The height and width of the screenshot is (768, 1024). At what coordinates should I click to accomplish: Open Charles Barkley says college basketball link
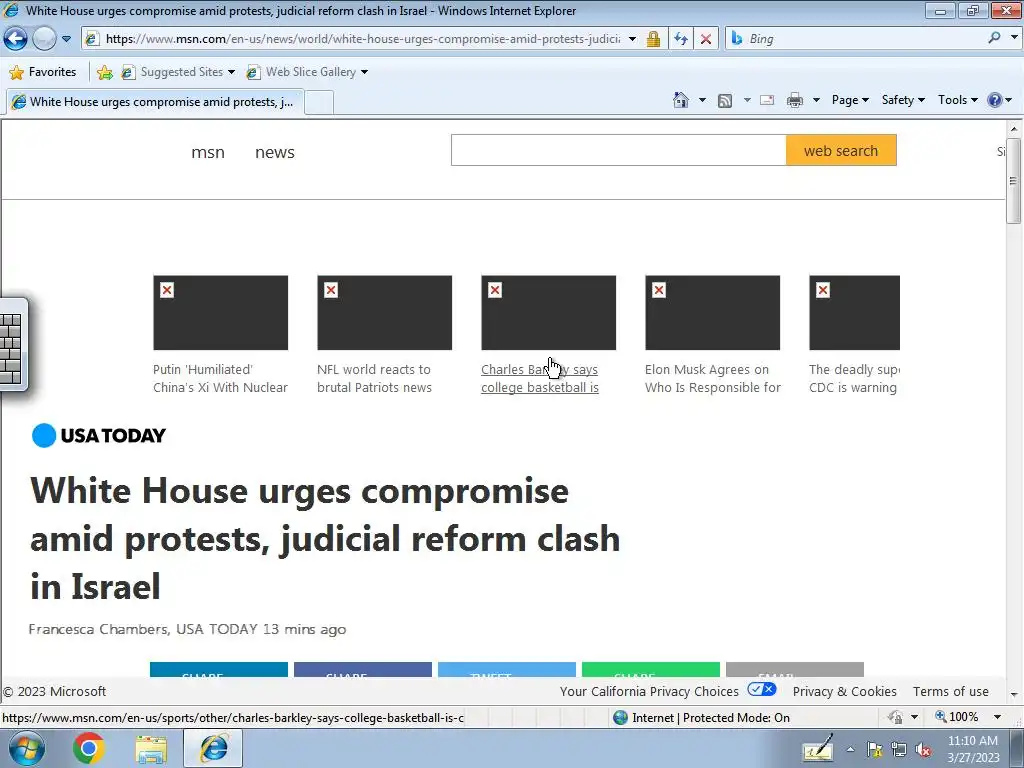click(x=539, y=378)
